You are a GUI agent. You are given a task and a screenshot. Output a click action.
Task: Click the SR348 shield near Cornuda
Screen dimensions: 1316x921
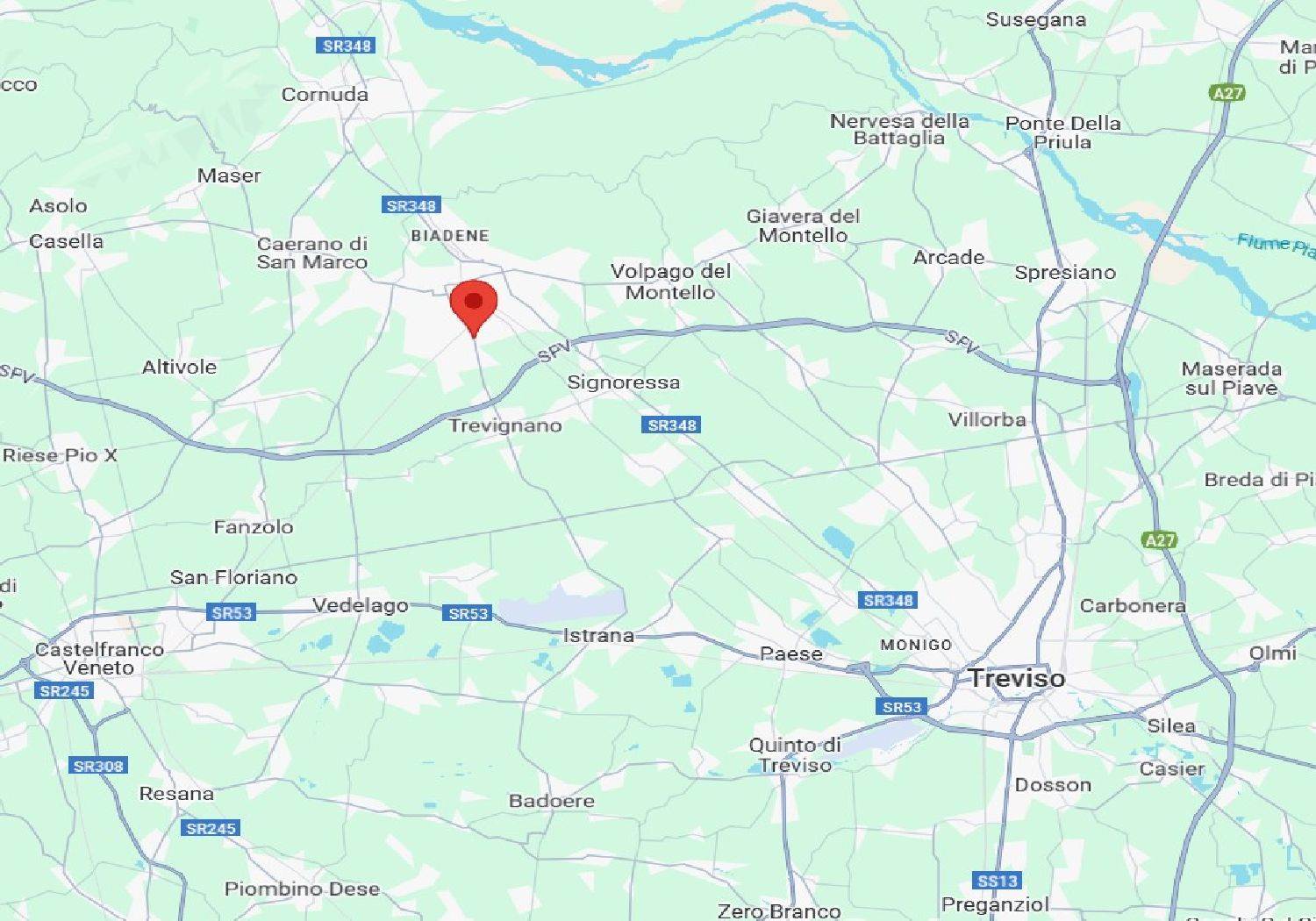[x=346, y=46]
